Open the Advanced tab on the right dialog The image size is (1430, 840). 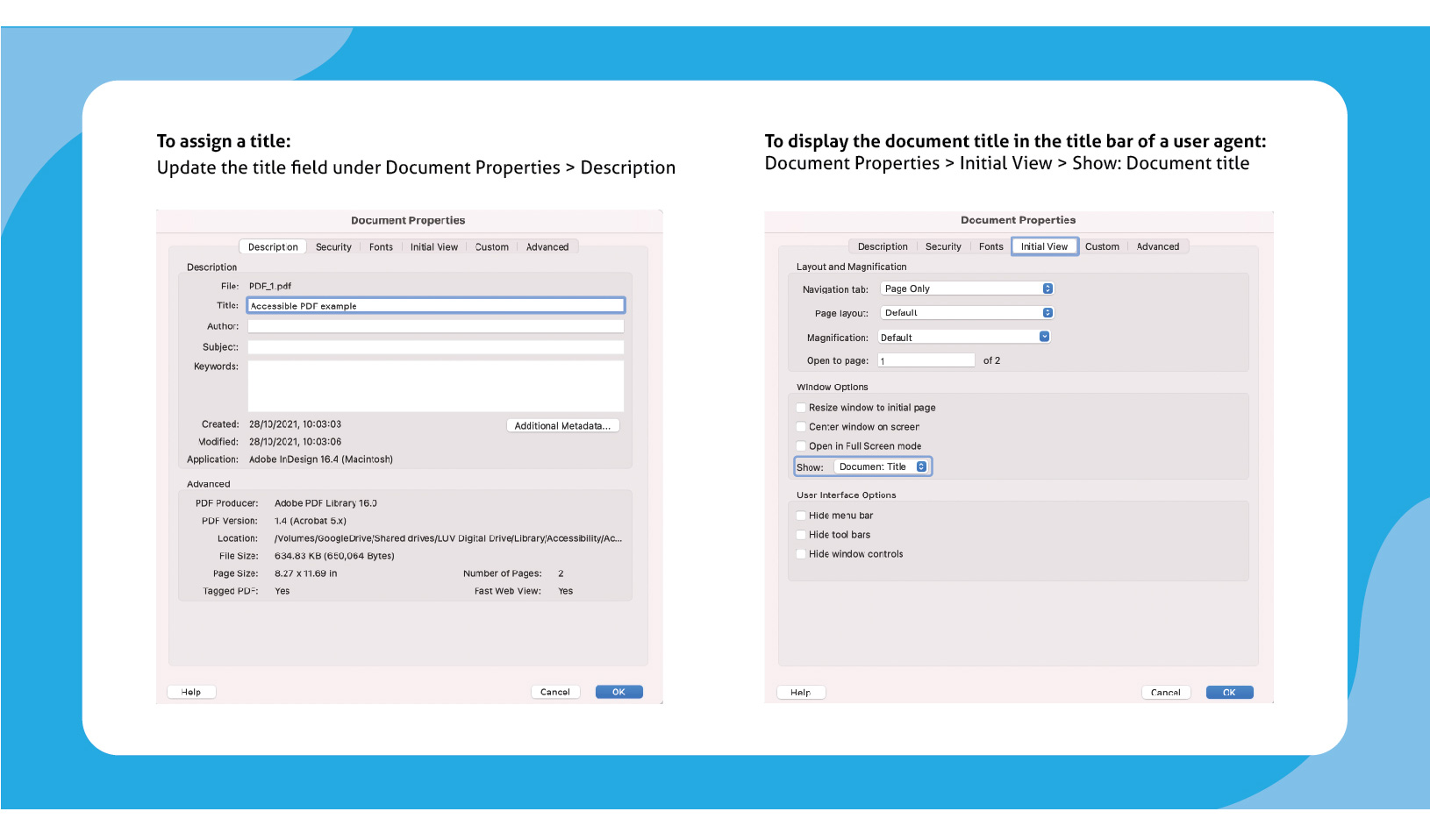click(1158, 246)
